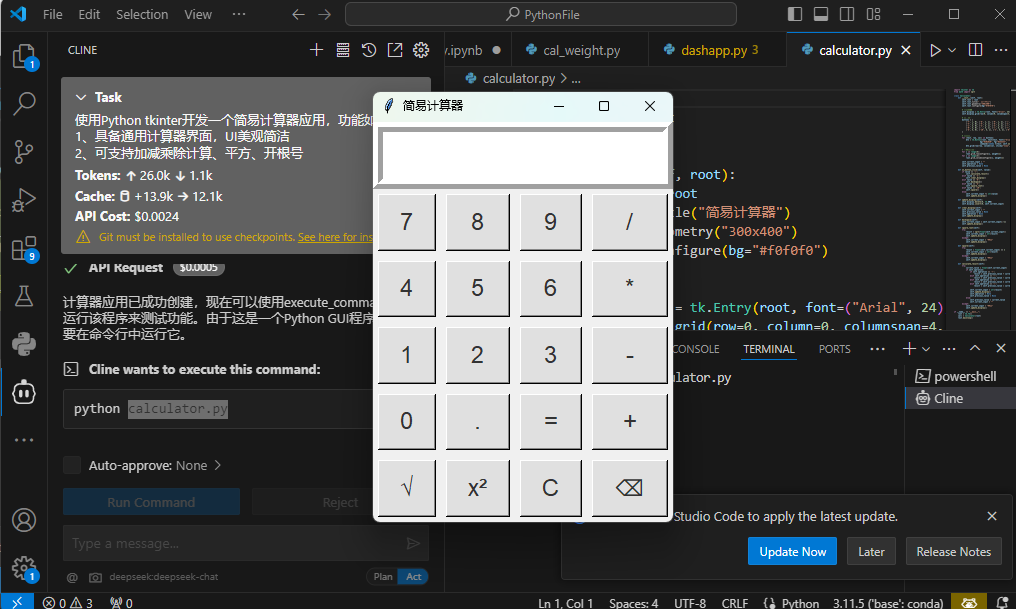The height and width of the screenshot is (609, 1016).
Task: Open the new terminal profile dropdown
Action: pyautogui.click(x=926, y=349)
